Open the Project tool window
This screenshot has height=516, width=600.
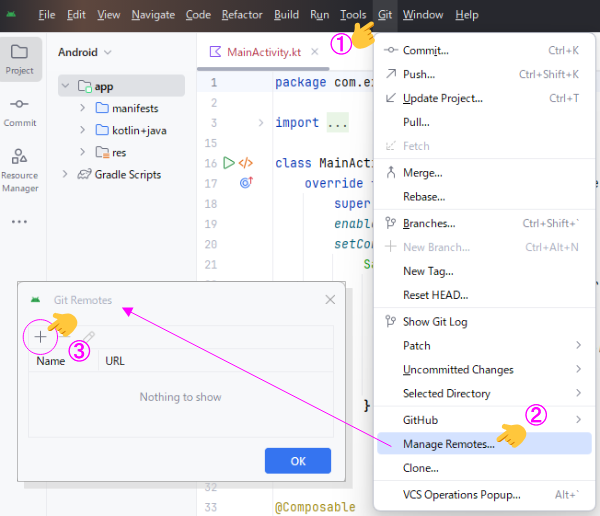(x=20, y=58)
